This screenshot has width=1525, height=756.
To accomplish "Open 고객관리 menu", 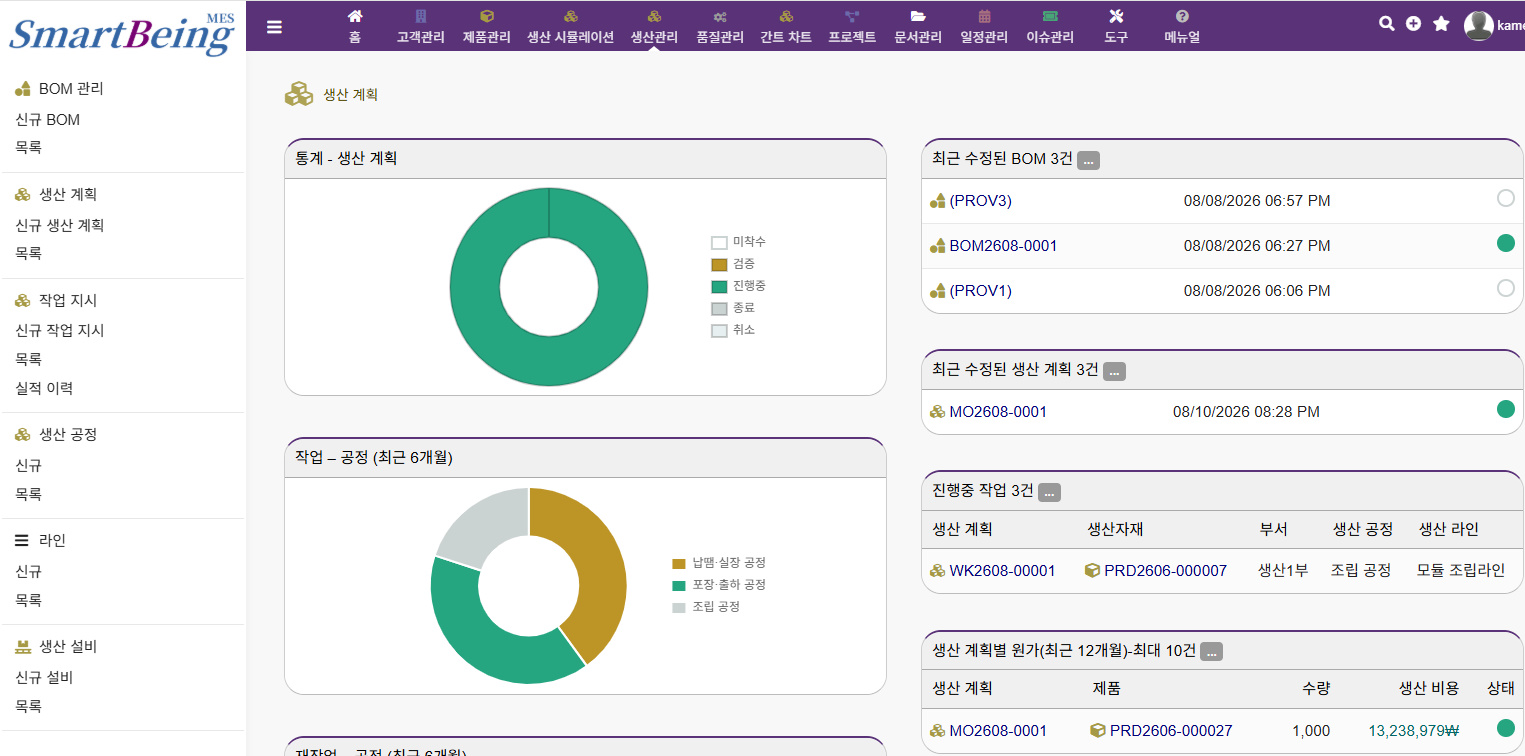I will [421, 27].
